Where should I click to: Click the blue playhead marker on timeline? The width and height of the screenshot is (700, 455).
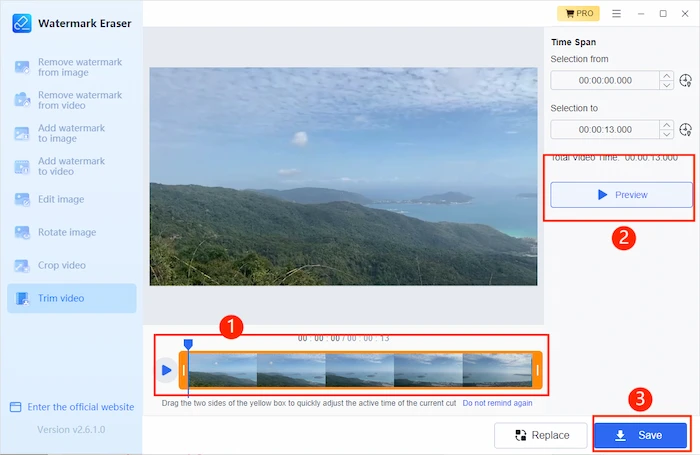pyautogui.click(x=187, y=345)
